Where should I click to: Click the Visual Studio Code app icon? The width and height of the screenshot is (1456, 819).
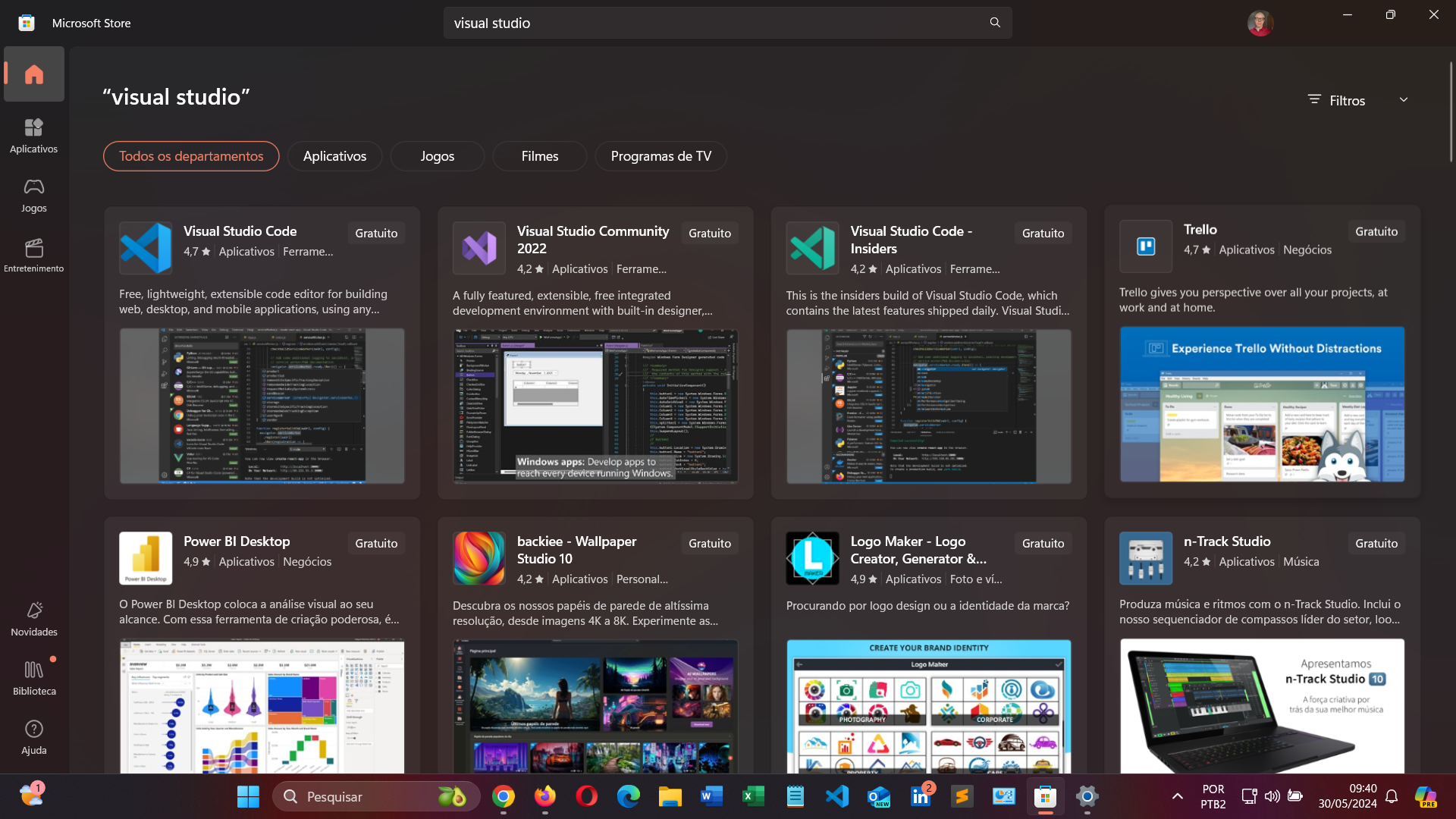(146, 248)
